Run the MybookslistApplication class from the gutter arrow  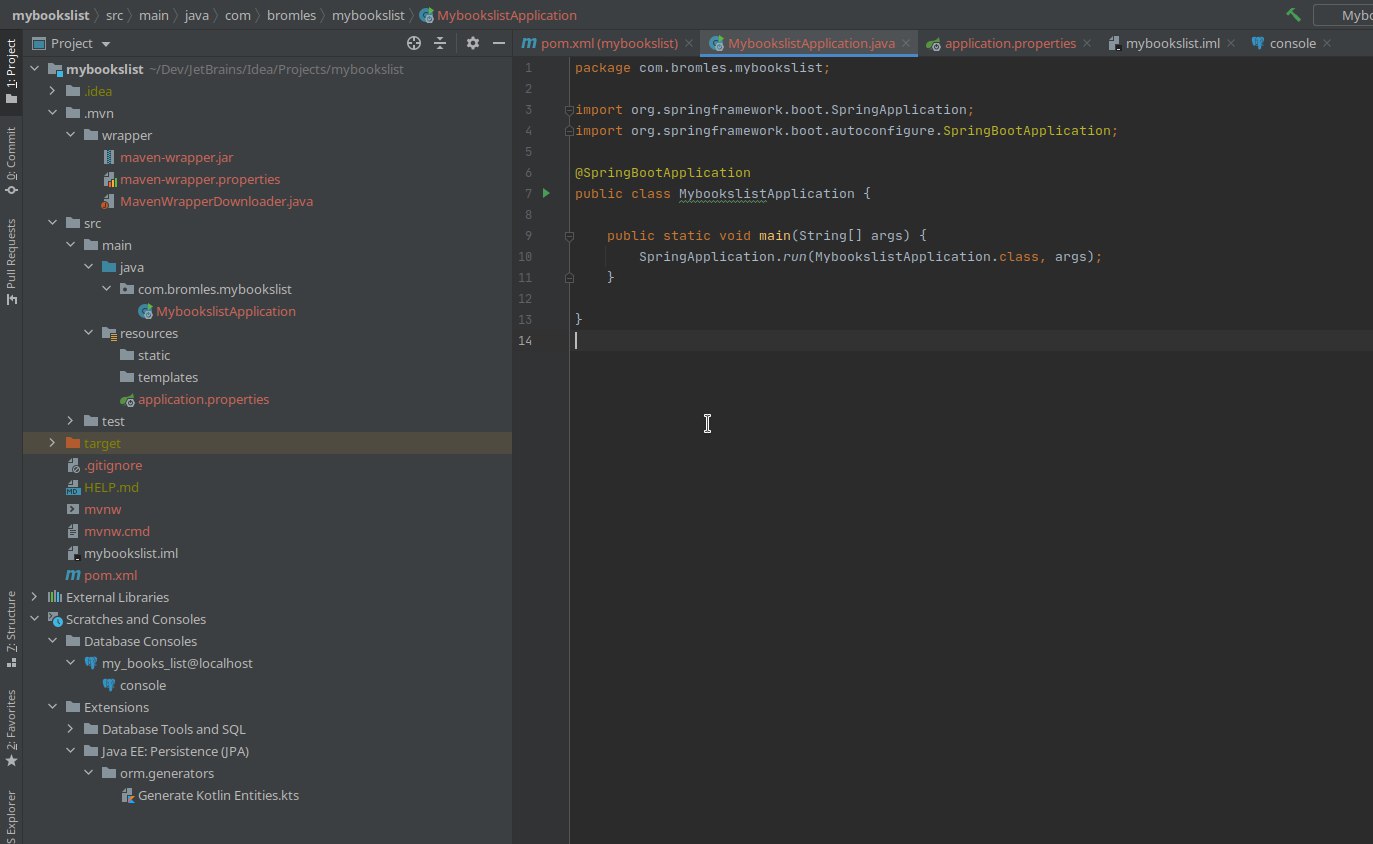[x=546, y=193]
